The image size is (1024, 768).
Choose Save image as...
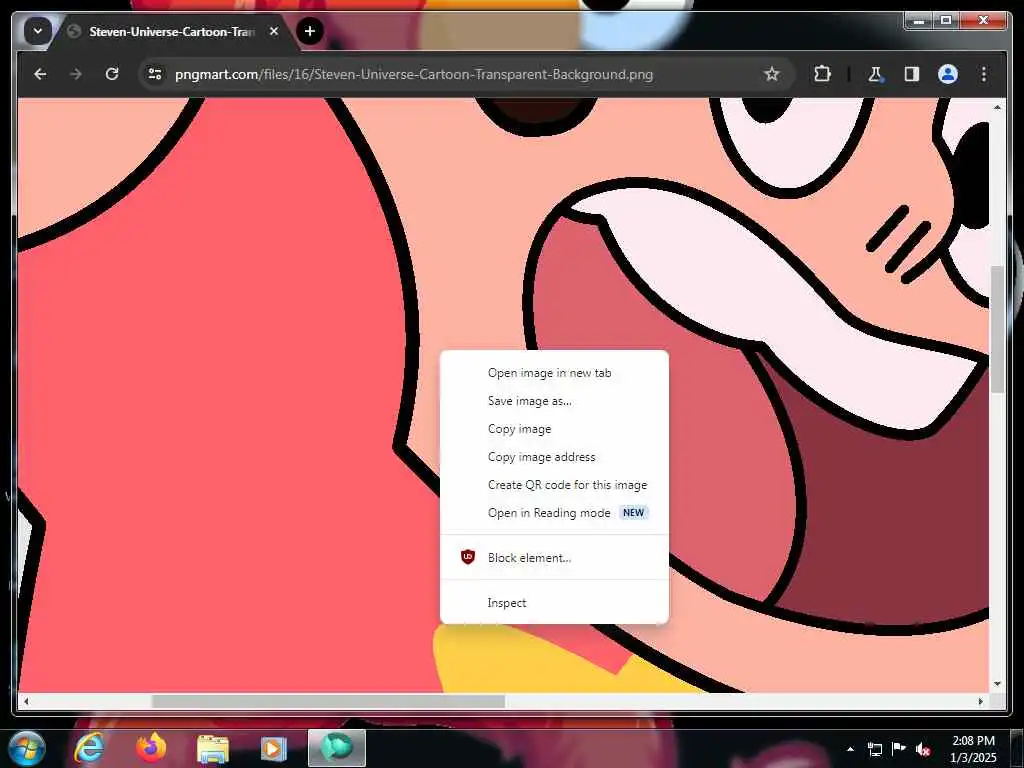pyautogui.click(x=554, y=401)
